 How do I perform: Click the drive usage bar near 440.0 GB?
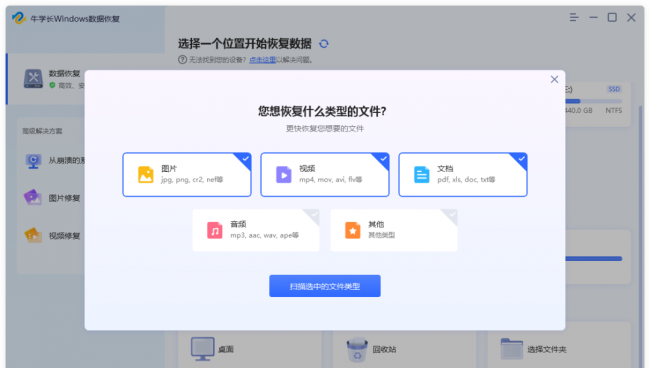(x=594, y=101)
